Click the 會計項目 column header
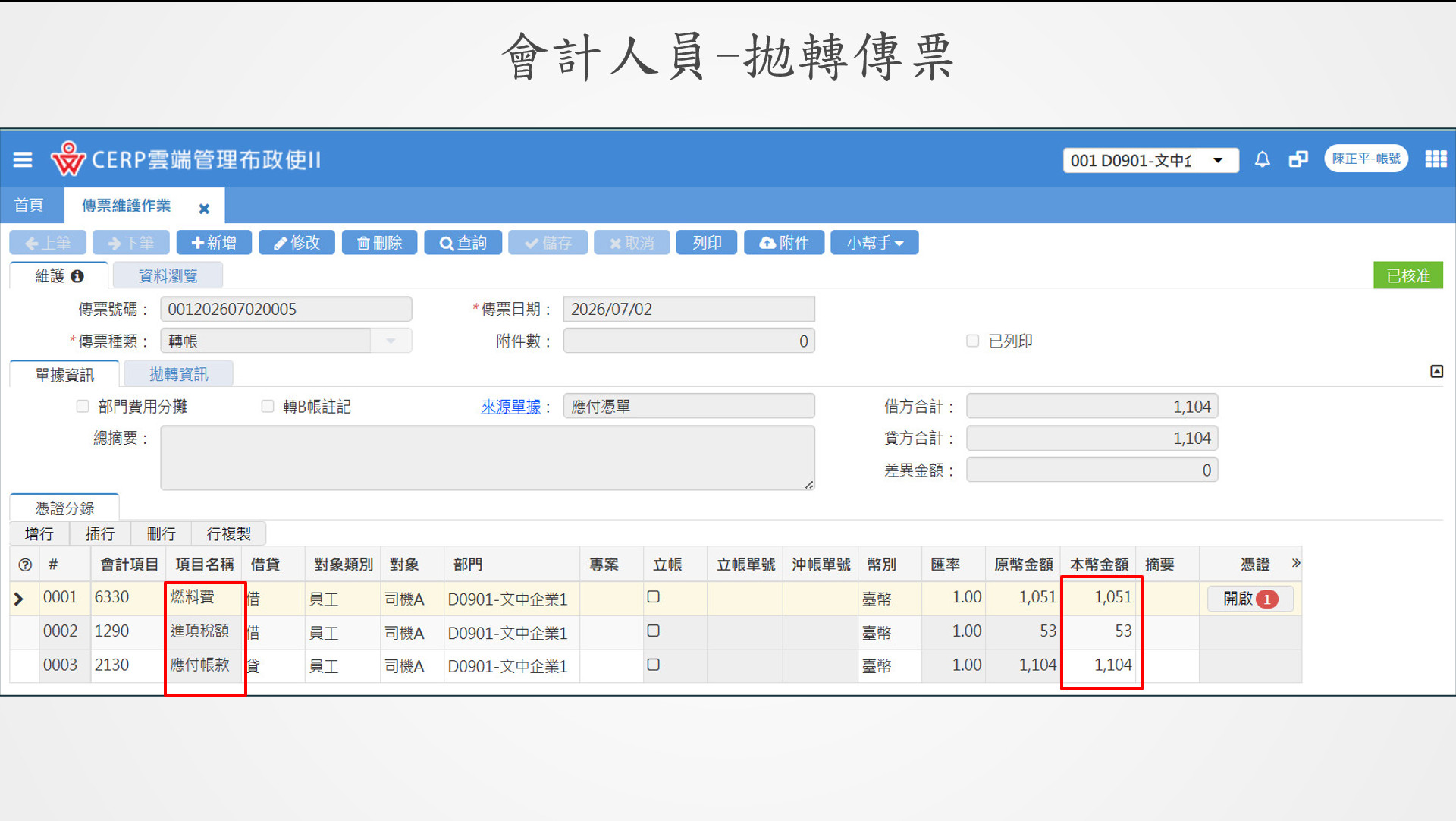This screenshot has width=1456, height=821. point(129,565)
